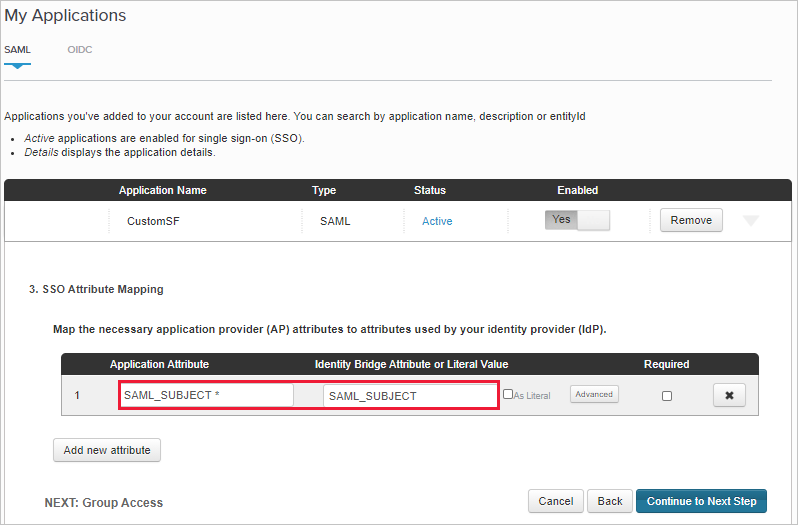Delete the SAML_SUBJECT attribute row with X icon

coord(729,395)
